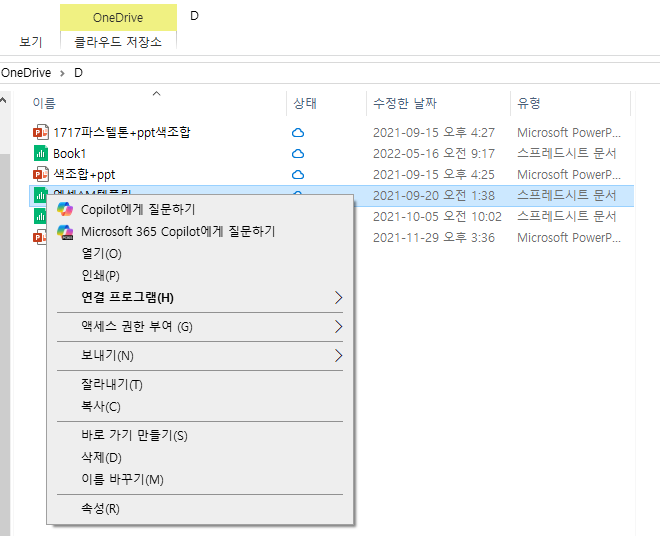Click date 2022-05-16 오전 9:17

(434, 154)
